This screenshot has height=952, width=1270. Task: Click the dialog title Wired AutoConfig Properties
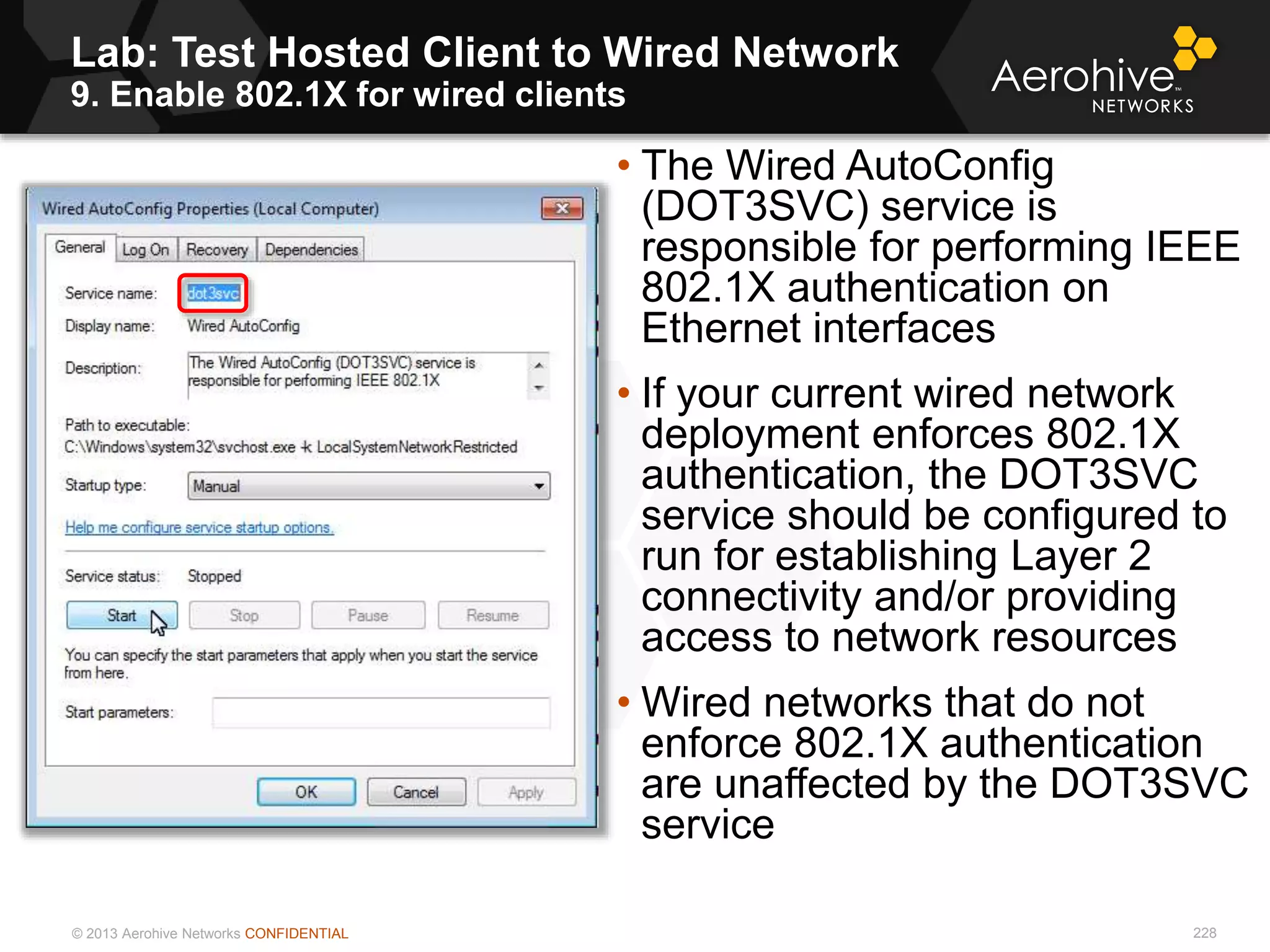(x=211, y=209)
